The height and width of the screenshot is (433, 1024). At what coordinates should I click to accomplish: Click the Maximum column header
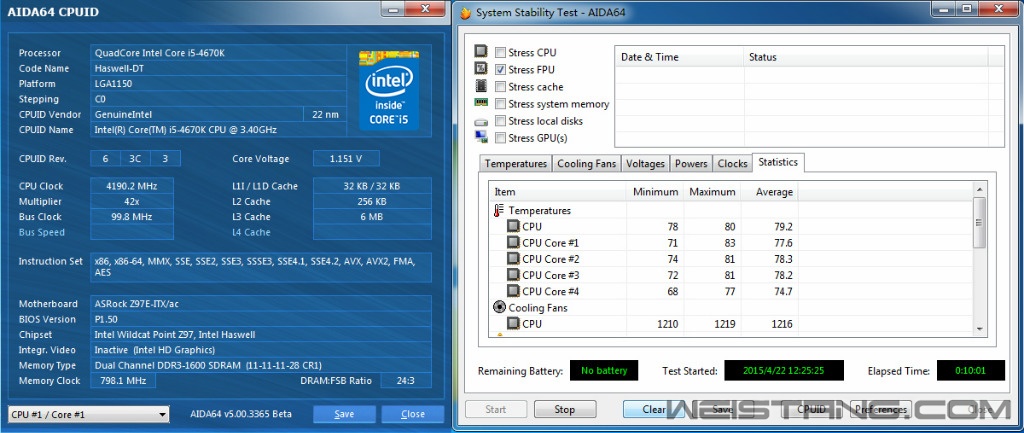coord(712,192)
